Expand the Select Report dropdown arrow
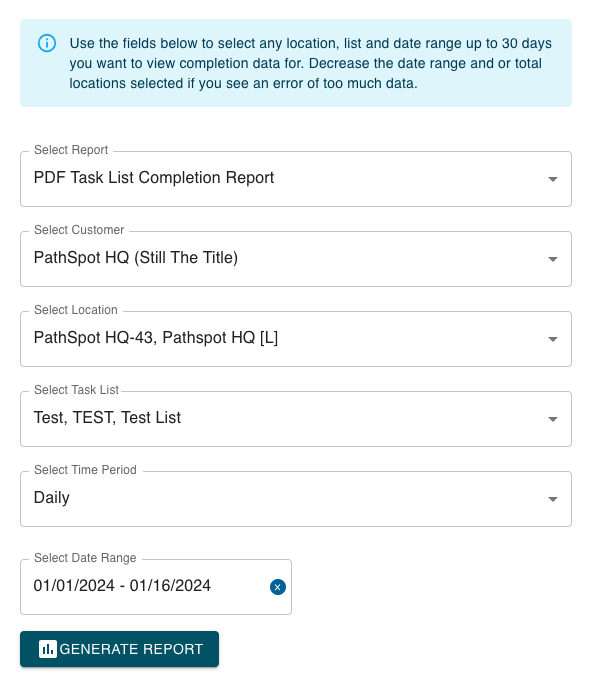Image resolution: width=591 pixels, height=683 pixels. [552, 179]
